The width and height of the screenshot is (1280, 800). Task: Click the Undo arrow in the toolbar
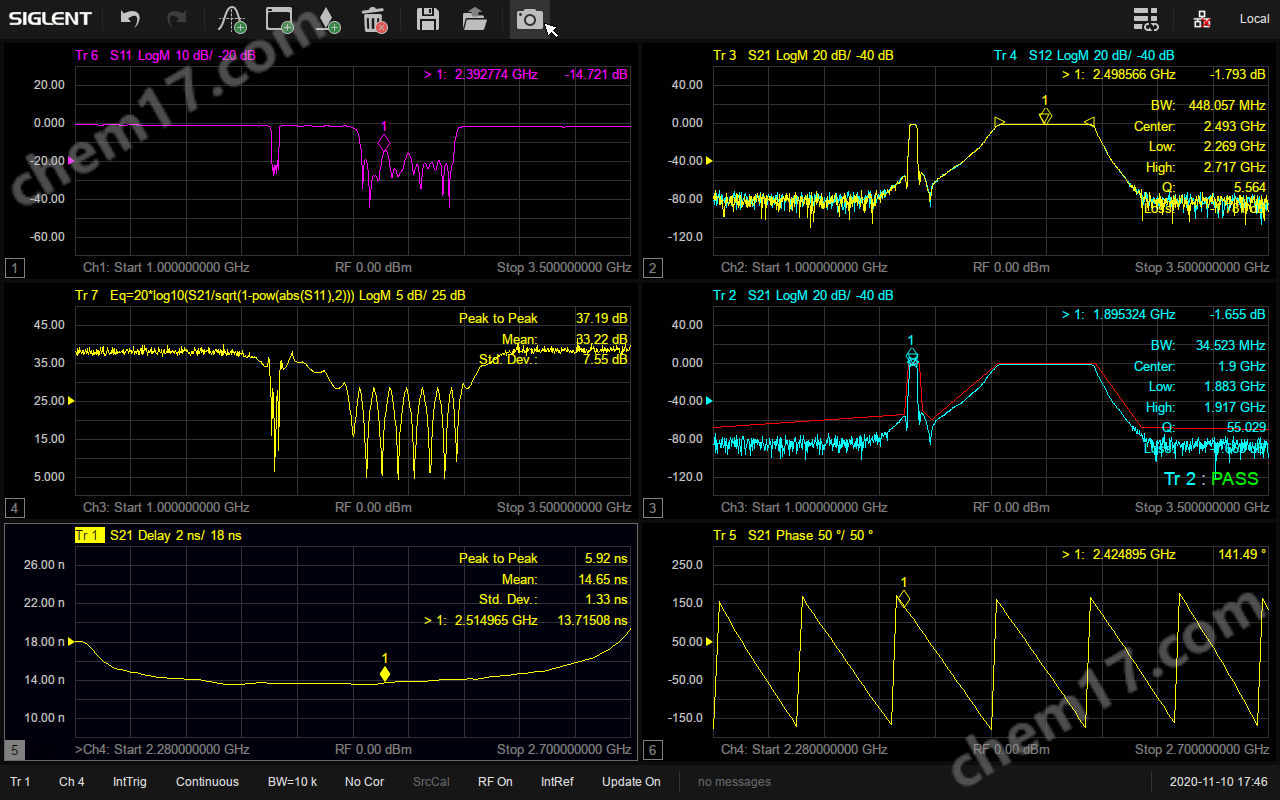point(130,19)
